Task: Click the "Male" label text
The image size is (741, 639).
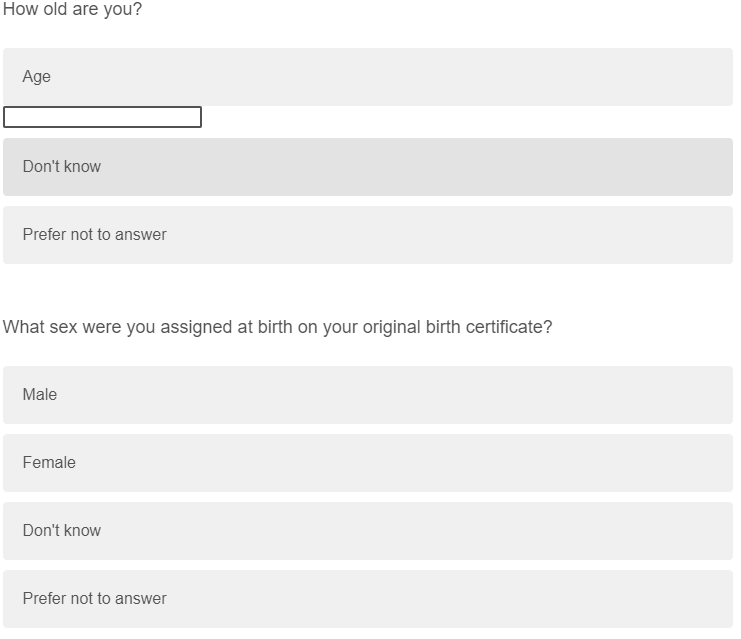Action: pos(40,395)
